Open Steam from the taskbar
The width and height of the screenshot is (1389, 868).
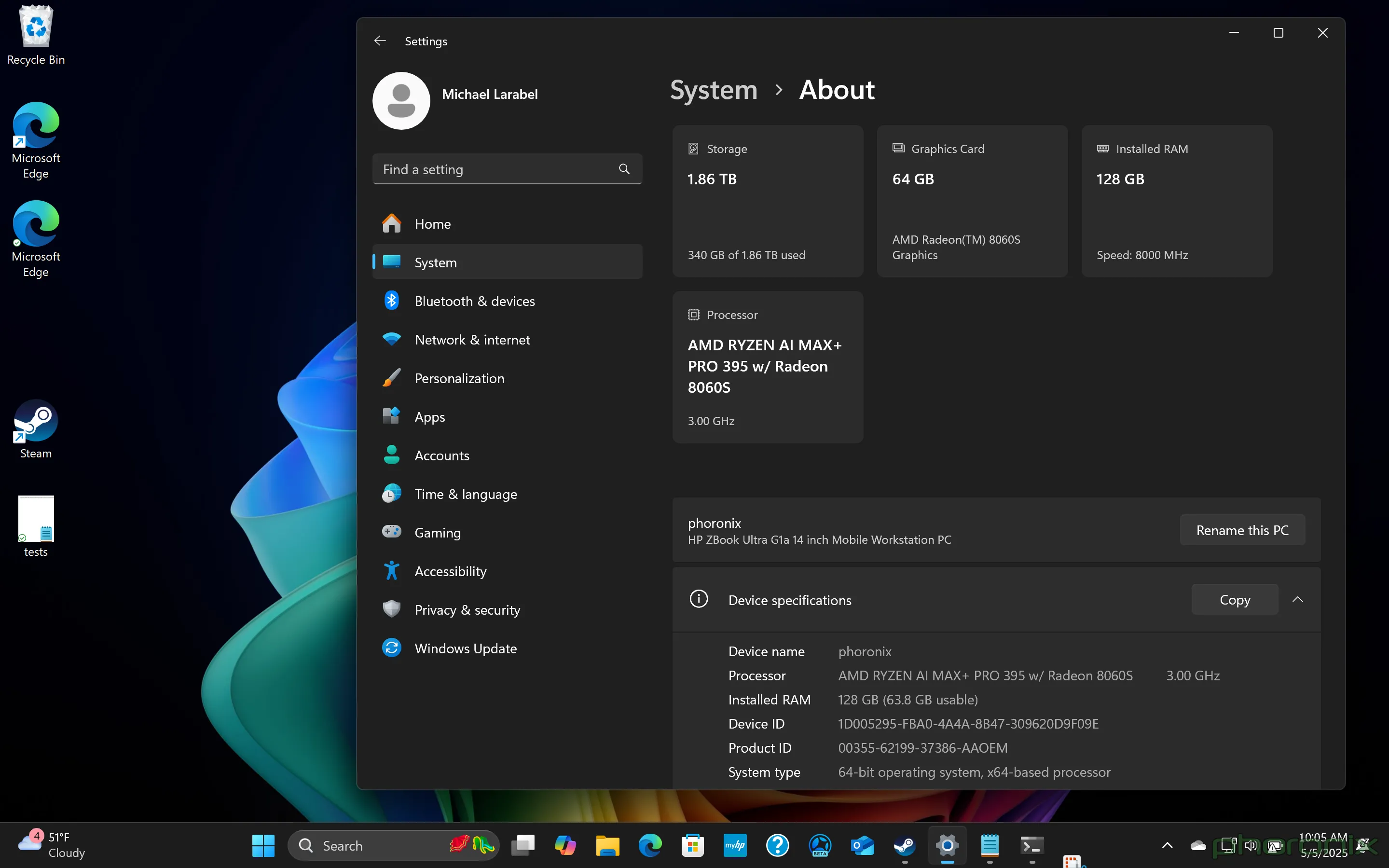click(905, 845)
